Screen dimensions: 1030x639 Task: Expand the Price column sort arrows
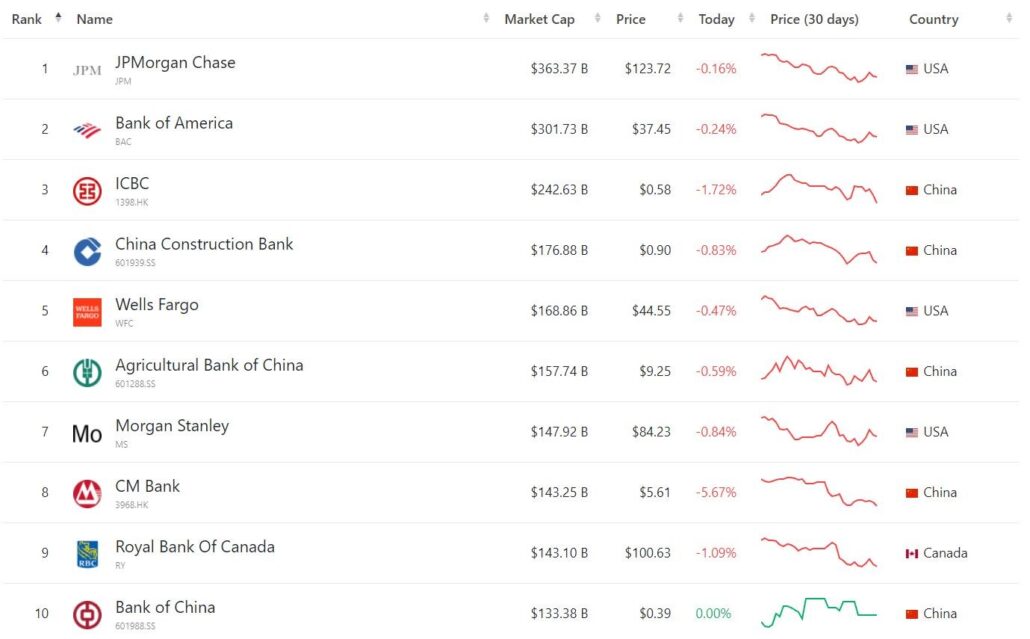tap(681, 18)
